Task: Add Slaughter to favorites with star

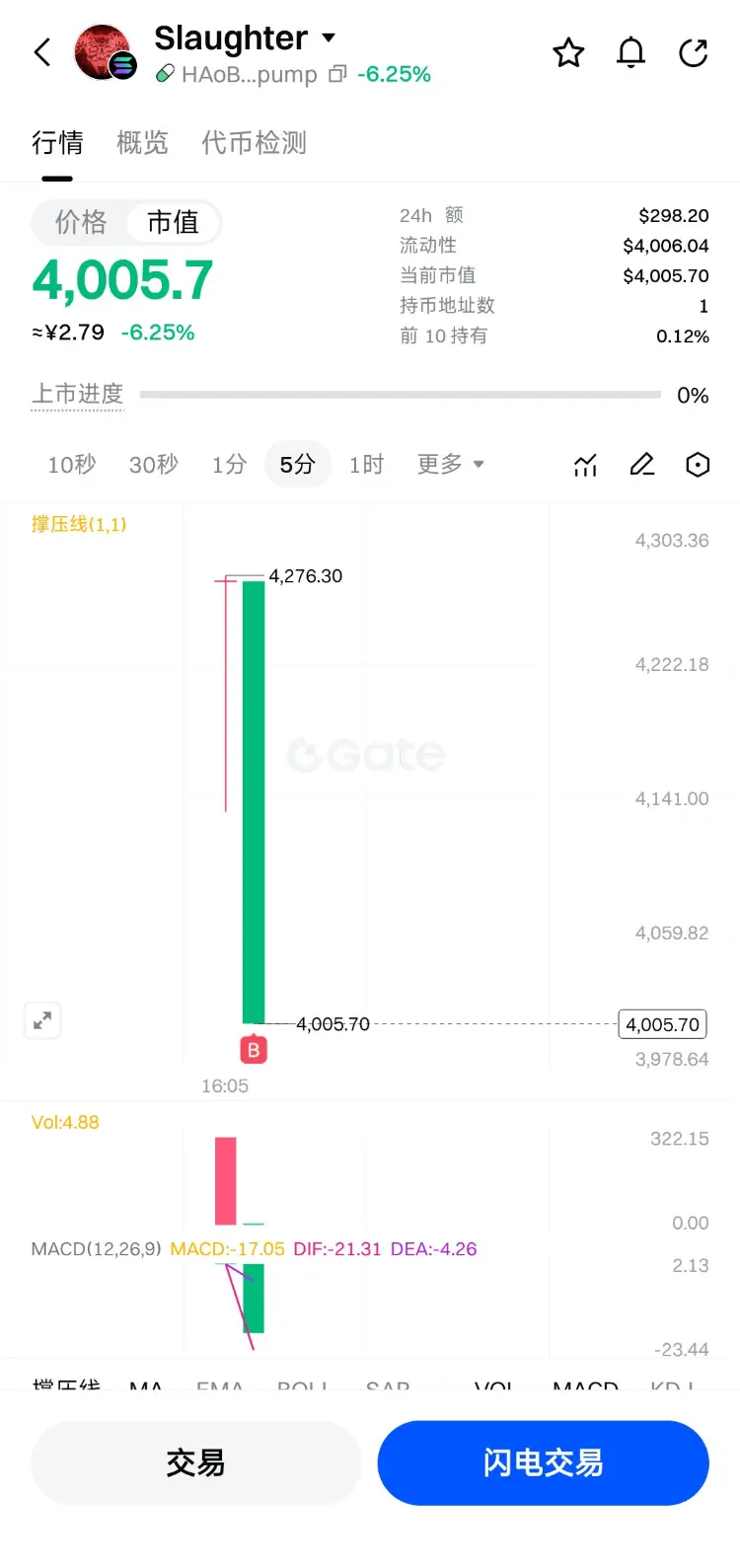Action: tap(568, 52)
